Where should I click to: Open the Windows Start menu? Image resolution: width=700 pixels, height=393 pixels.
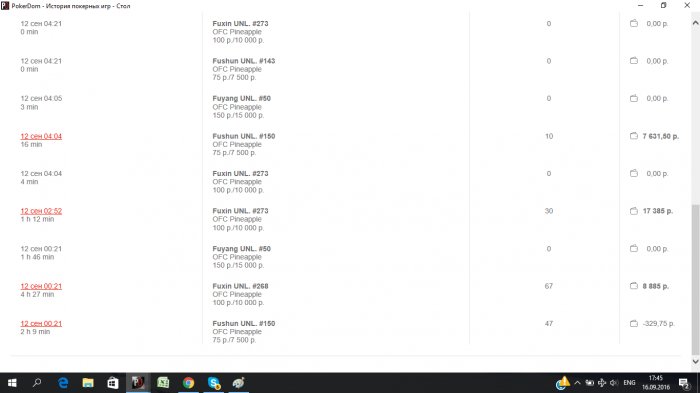12,383
